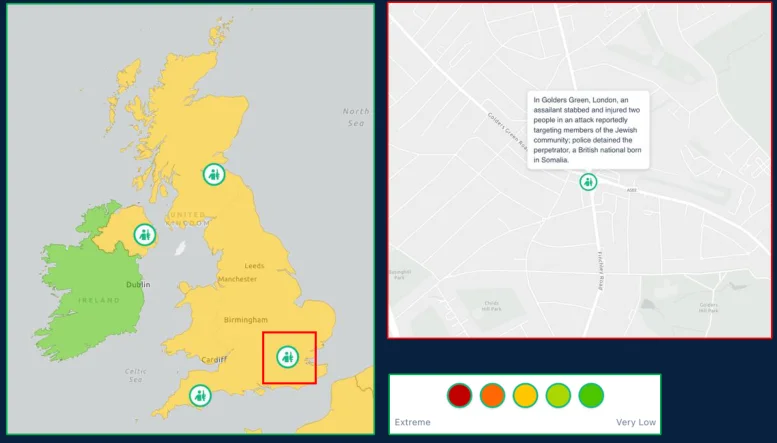Click the Leeds city label
This screenshot has width=777, height=443.
pos(254,266)
